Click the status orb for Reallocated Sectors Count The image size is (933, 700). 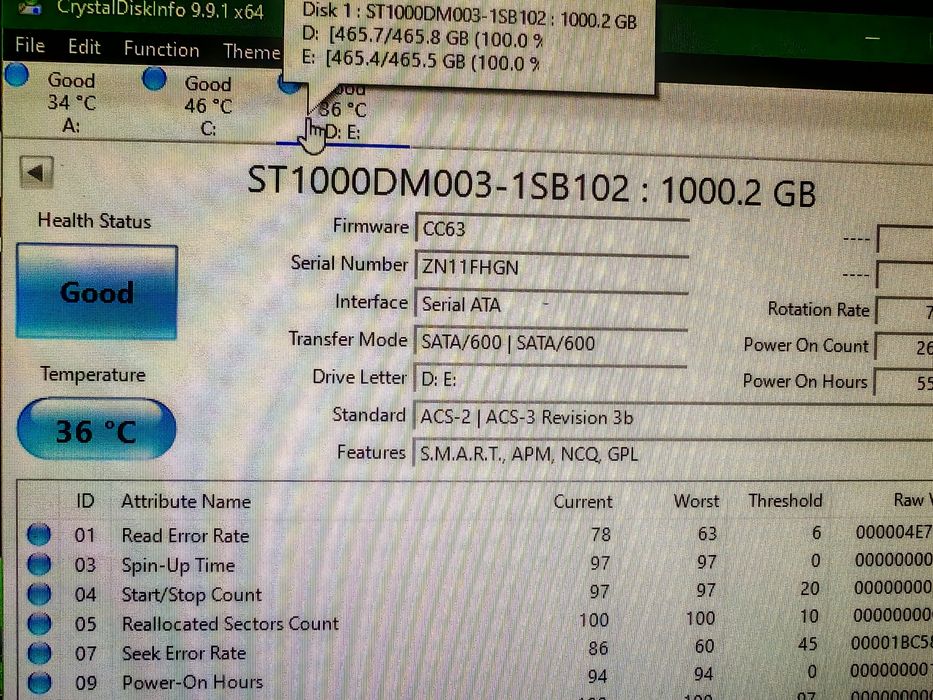point(39,623)
